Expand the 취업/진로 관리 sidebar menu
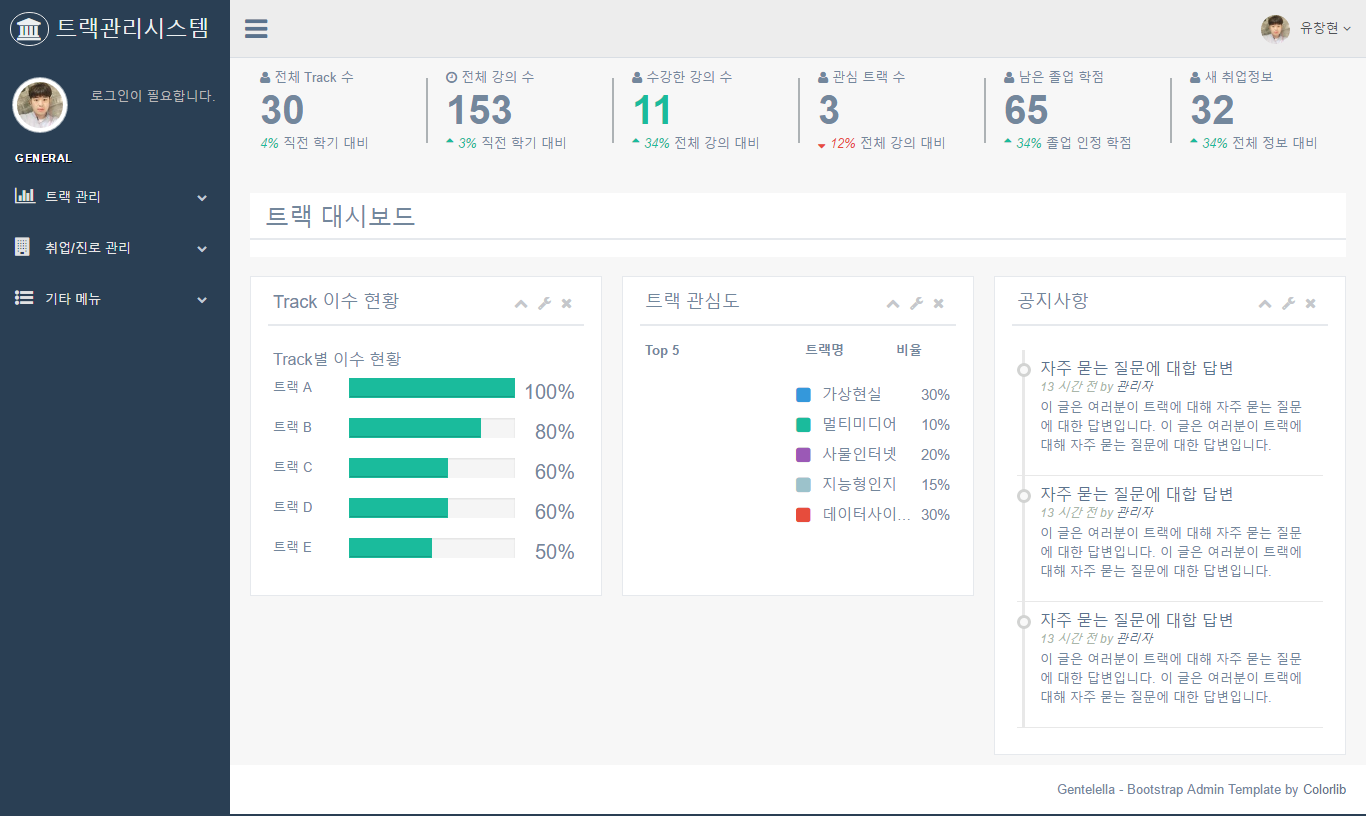The height and width of the screenshot is (816, 1366). 112,248
